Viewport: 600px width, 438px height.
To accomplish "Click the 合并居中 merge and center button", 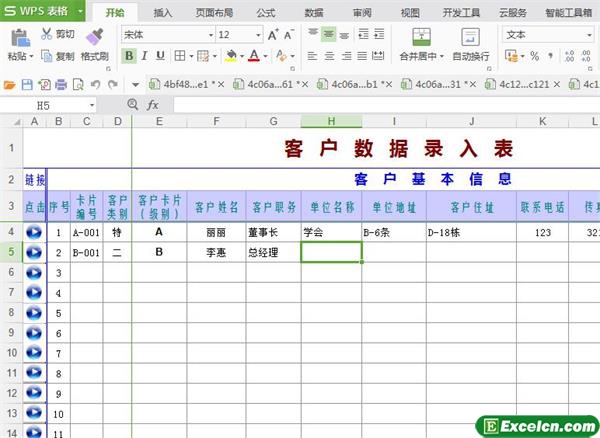I will click(x=422, y=44).
